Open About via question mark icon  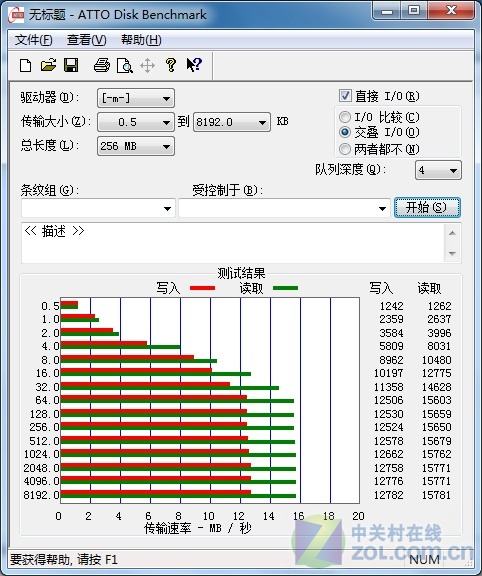click(x=170, y=65)
